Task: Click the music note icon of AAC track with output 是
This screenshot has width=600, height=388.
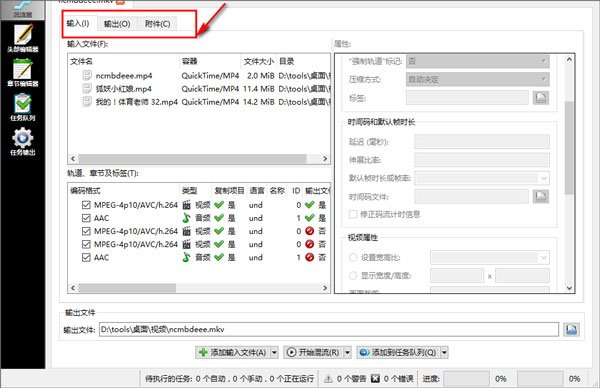Action: [186, 218]
